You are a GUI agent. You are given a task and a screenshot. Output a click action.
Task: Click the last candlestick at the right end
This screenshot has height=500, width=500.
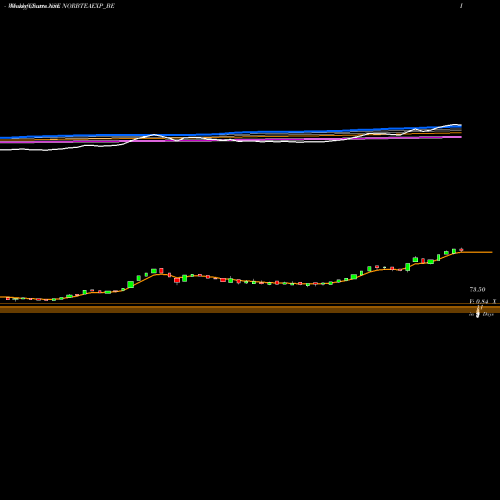[461, 249]
